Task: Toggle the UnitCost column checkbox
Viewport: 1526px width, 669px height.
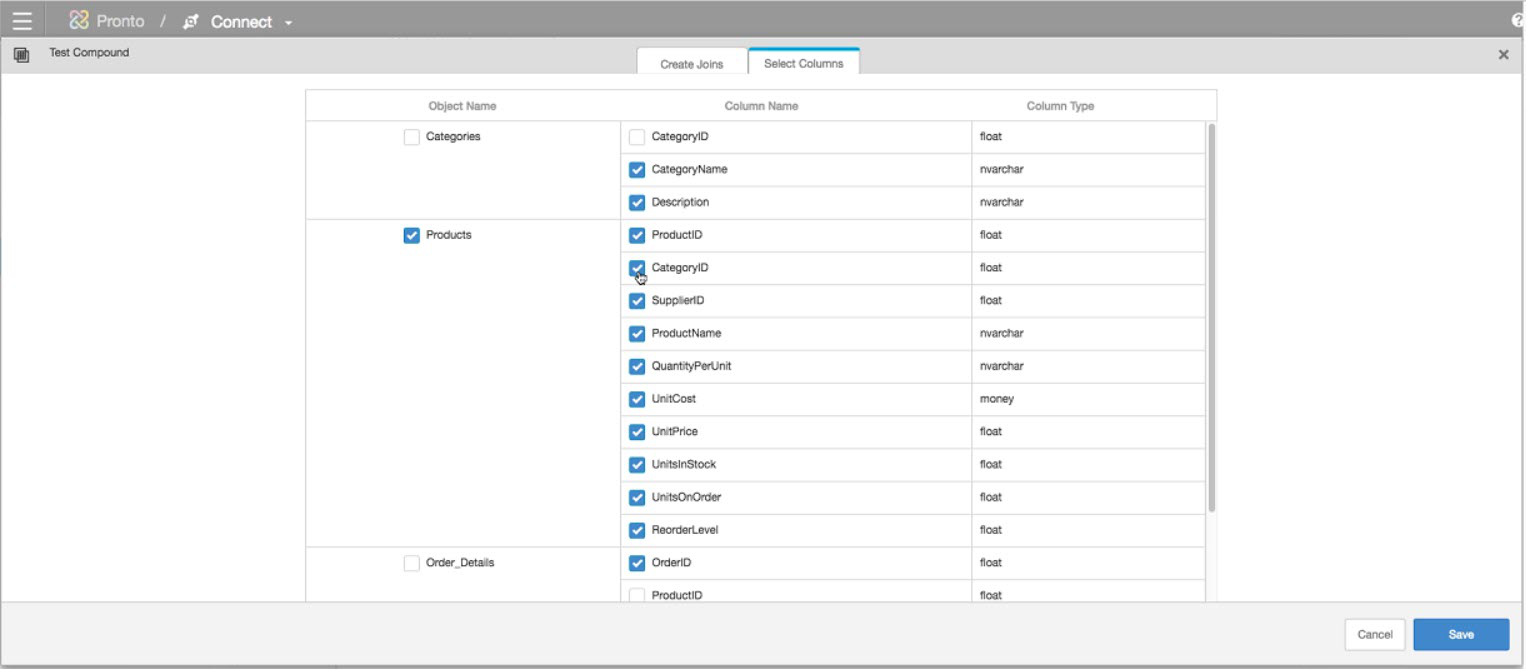Action: click(637, 399)
